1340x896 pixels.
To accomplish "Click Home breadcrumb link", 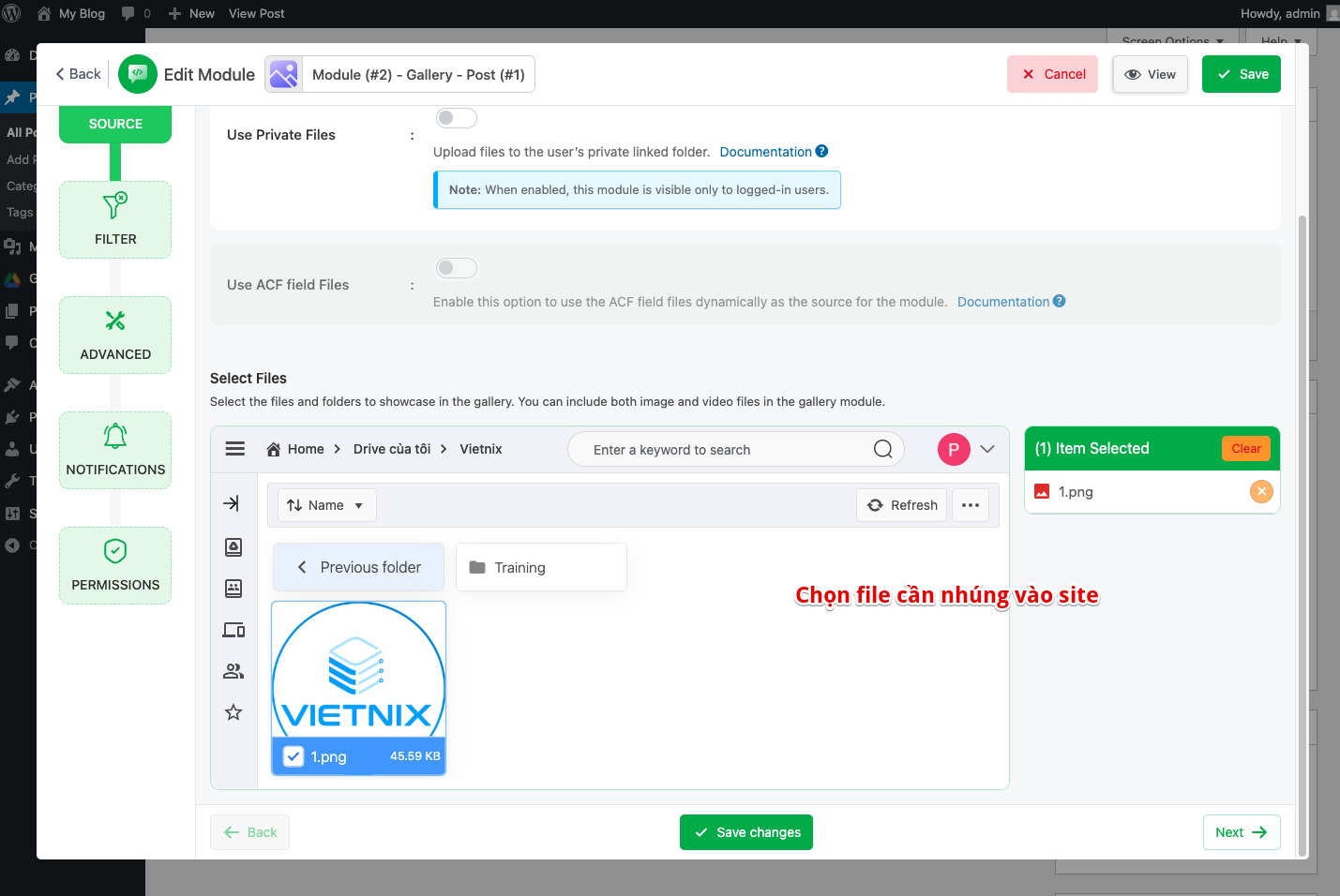I will point(306,449).
